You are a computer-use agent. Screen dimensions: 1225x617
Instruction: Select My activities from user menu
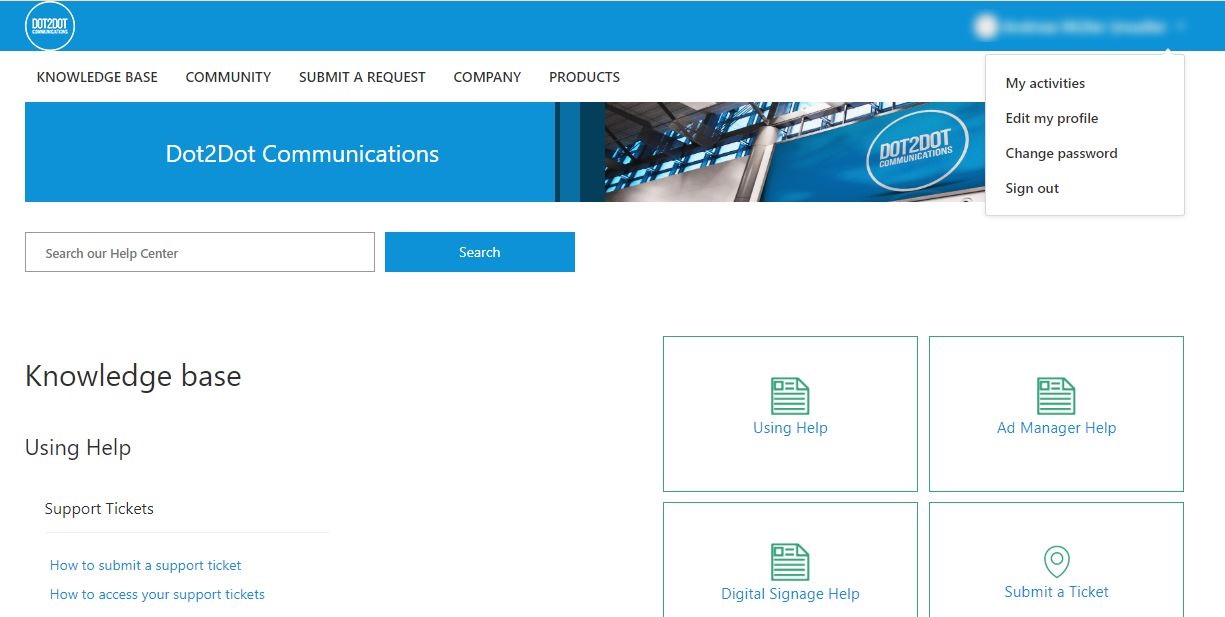point(1045,83)
